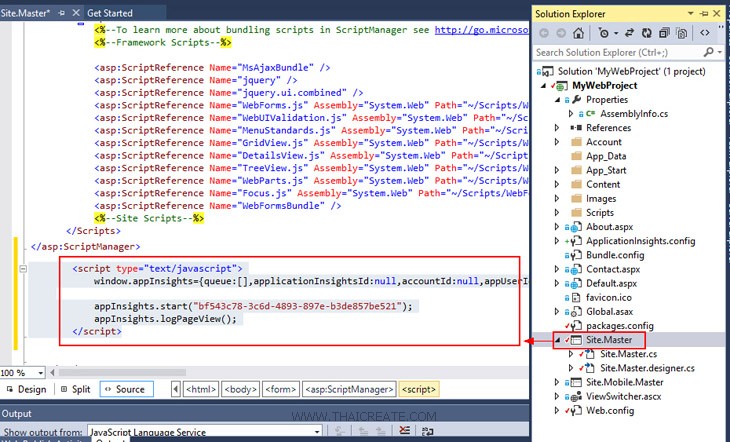730x442 pixels.
Task: Click Clear All icon in Output toolbar
Action: click(405, 431)
